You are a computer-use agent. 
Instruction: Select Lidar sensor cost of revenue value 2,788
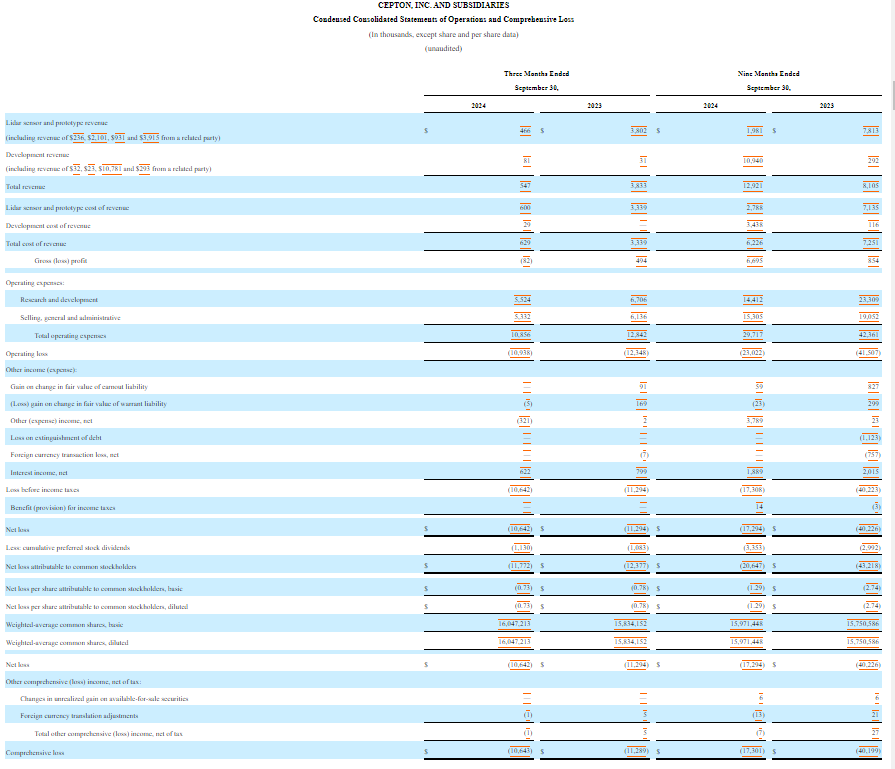tap(756, 207)
